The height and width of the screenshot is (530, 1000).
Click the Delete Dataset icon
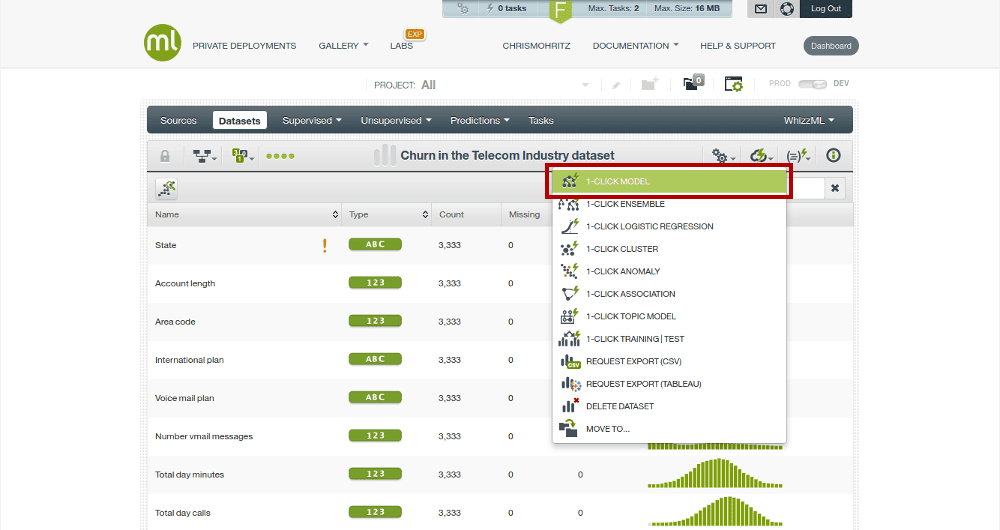pos(570,406)
